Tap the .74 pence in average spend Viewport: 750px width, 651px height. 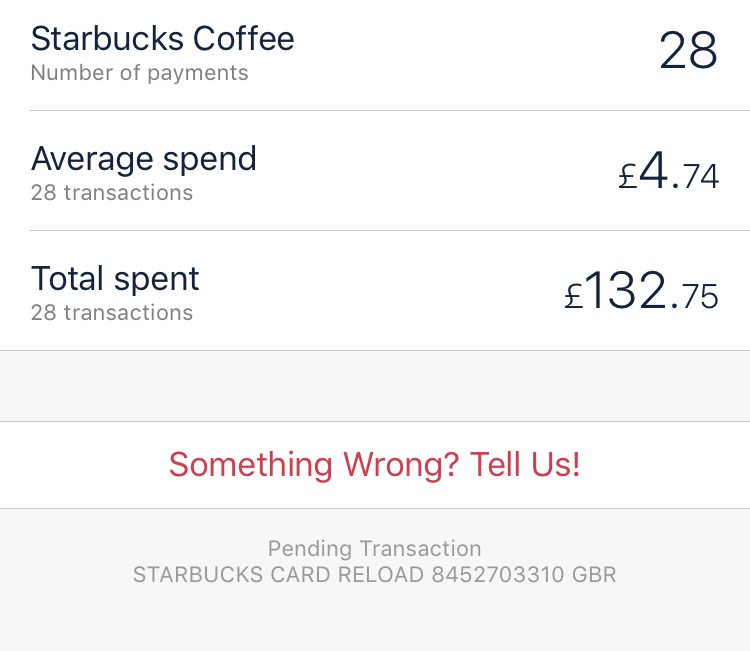pyautogui.click(x=696, y=178)
